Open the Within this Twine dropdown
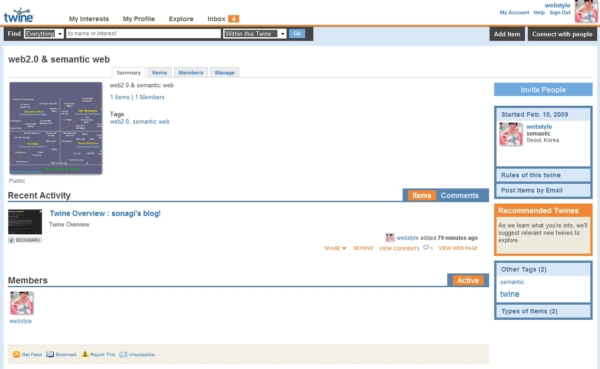 [255, 34]
